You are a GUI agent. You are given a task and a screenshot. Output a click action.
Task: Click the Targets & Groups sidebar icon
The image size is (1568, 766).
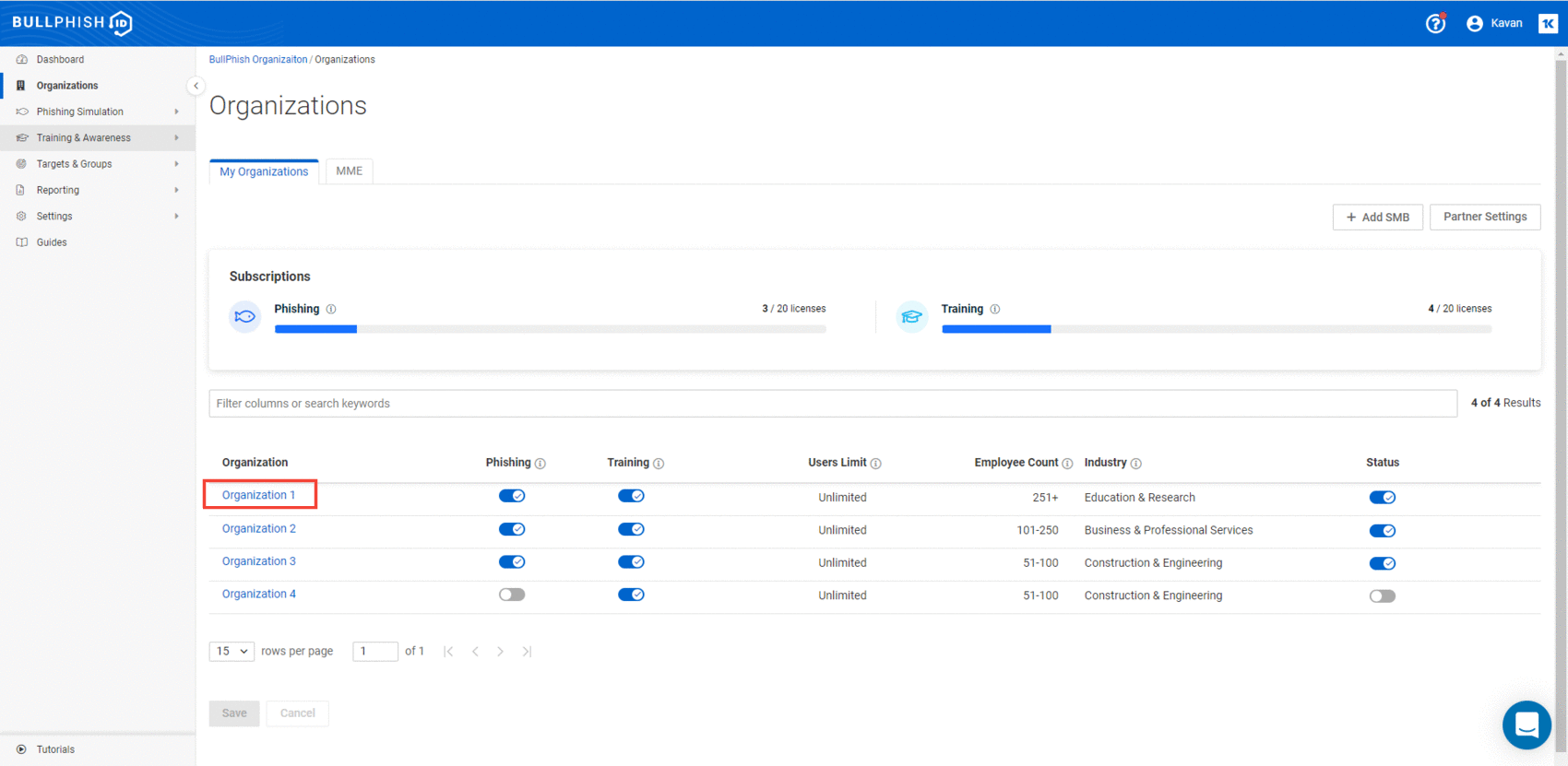click(x=21, y=164)
